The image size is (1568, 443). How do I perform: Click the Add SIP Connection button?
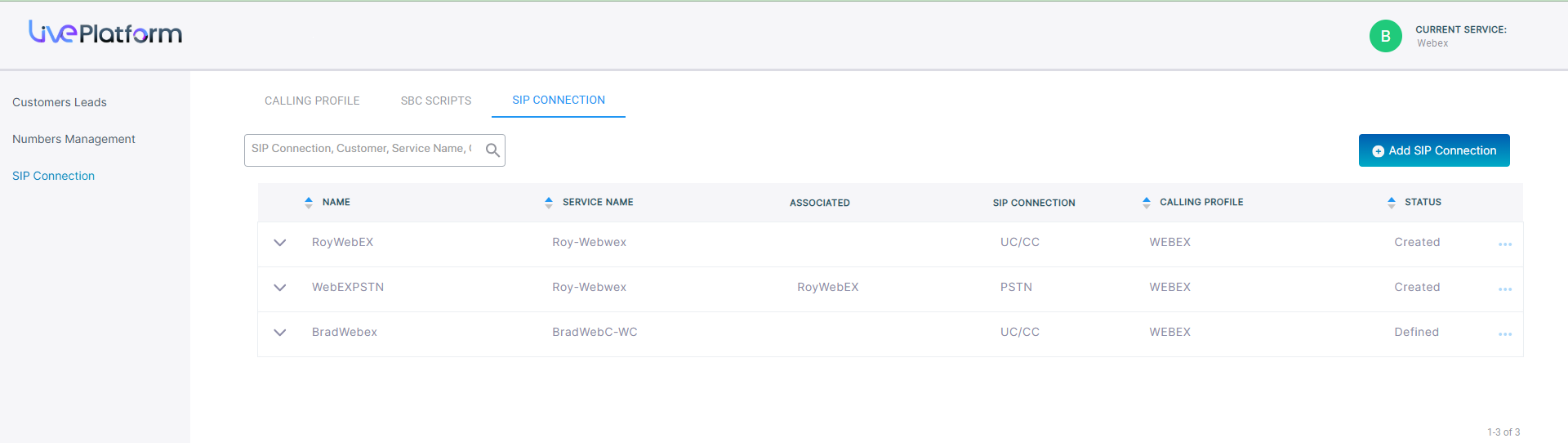point(1434,150)
